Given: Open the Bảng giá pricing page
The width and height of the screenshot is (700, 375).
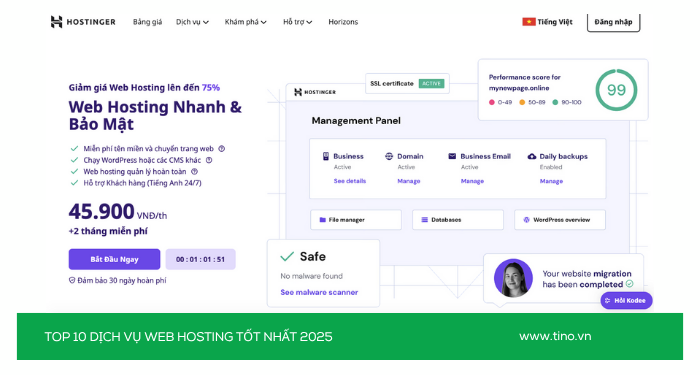Looking at the screenshot, I should click(x=147, y=22).
